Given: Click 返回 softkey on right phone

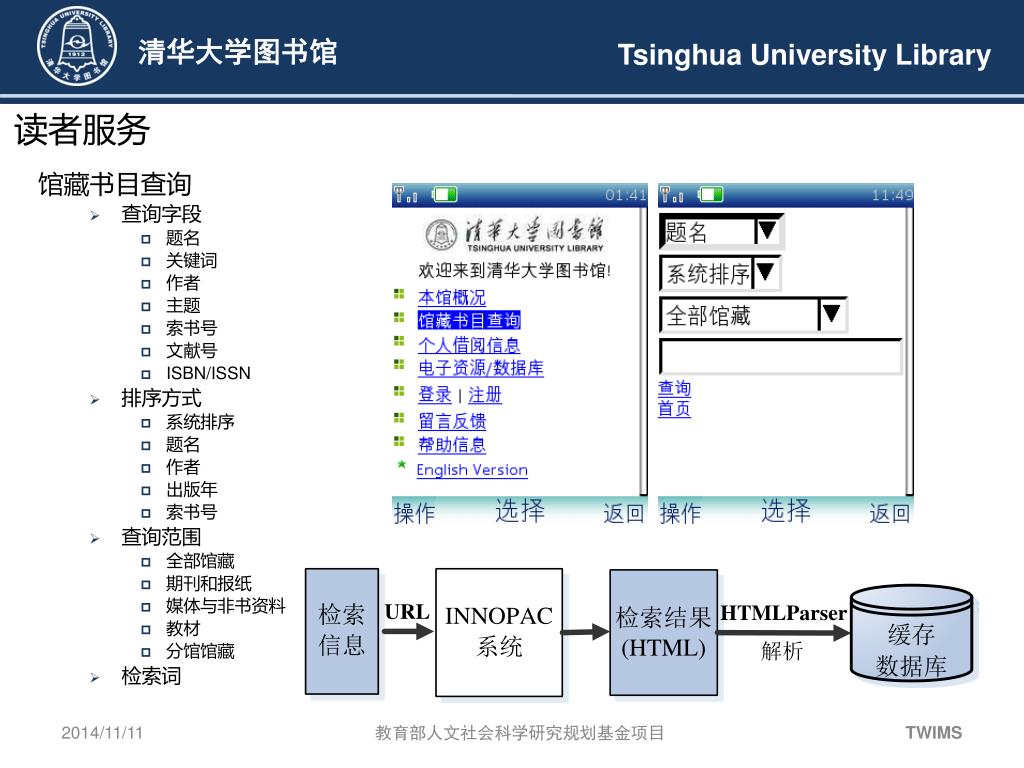Looking at the screenshot, I should tap(889, 513).
